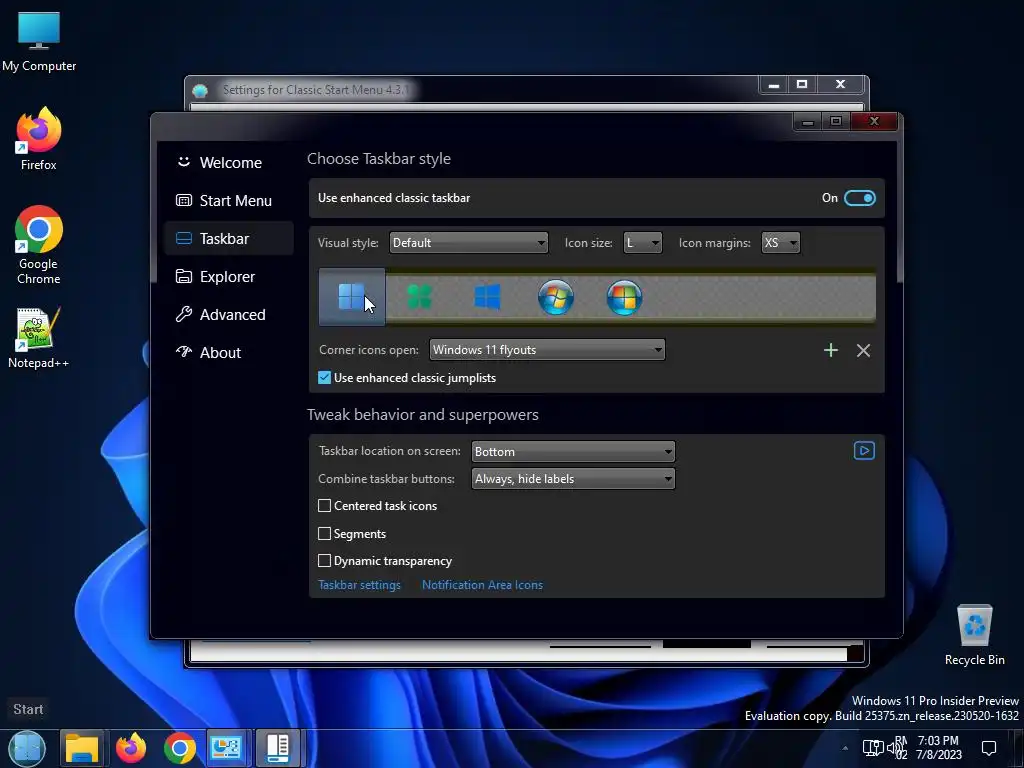The height and width of the screenshot is (768, 1024).
Task: Go to the Explorer section
Action: click(x=229, y=276)
